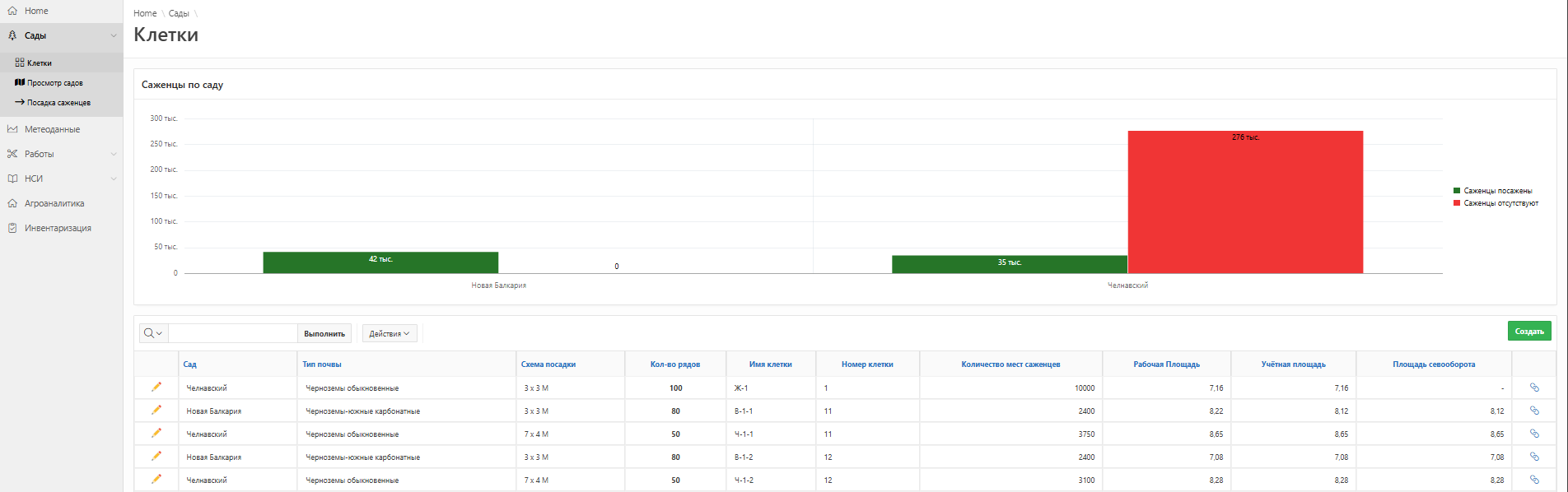
Task: Sort by the Схема посадки column header
Action: click(x=548, y=364)
